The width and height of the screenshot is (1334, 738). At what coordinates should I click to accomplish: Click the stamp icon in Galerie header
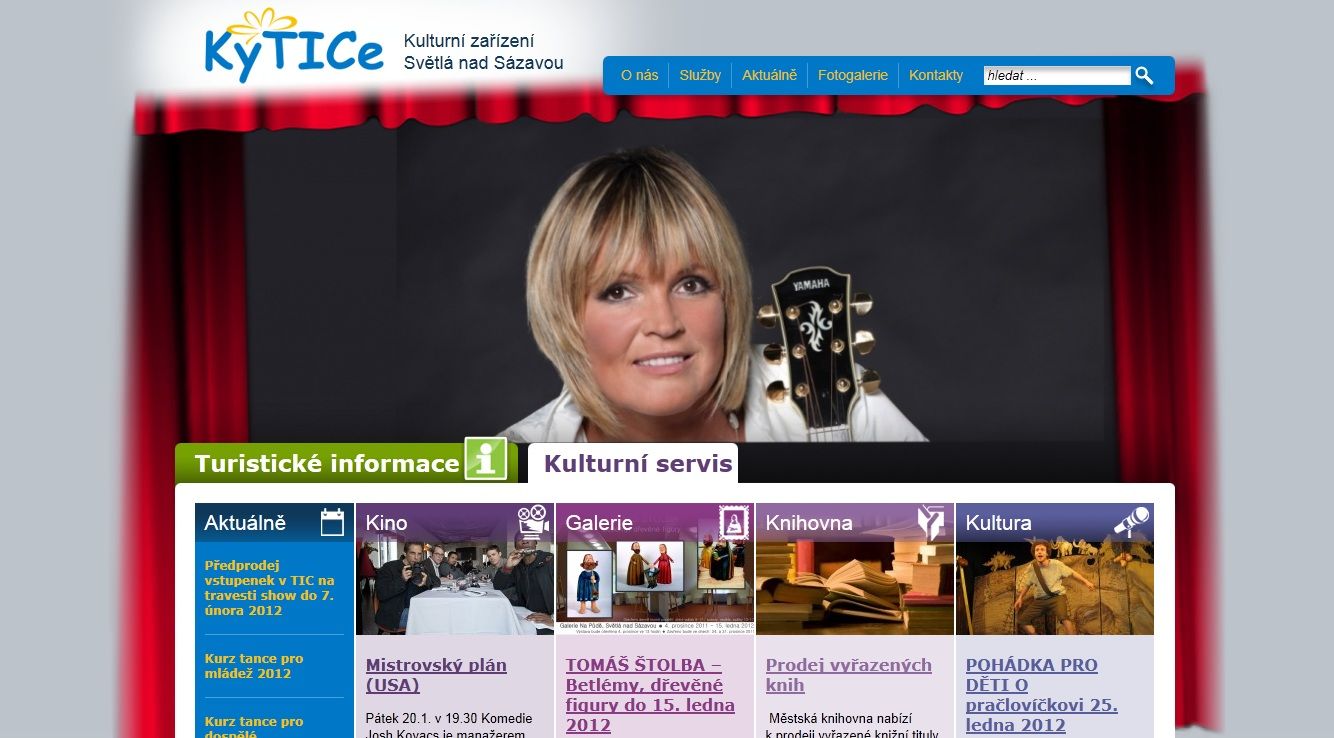[x=734, y=522]
